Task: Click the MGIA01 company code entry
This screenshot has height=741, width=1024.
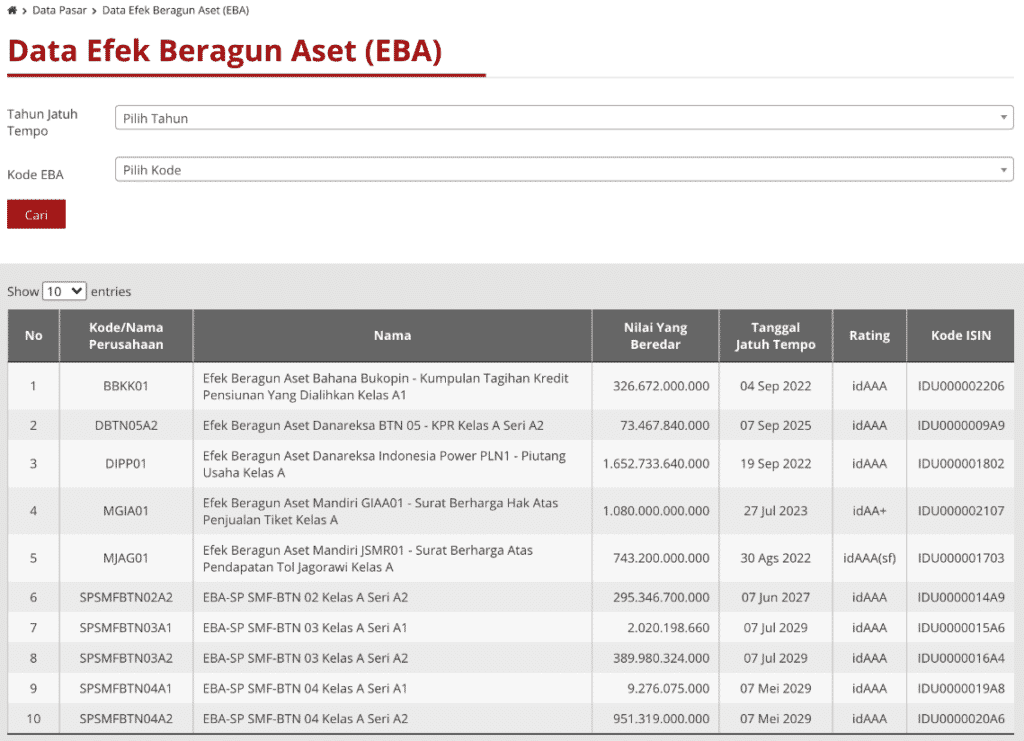Action: click(126, 511)
